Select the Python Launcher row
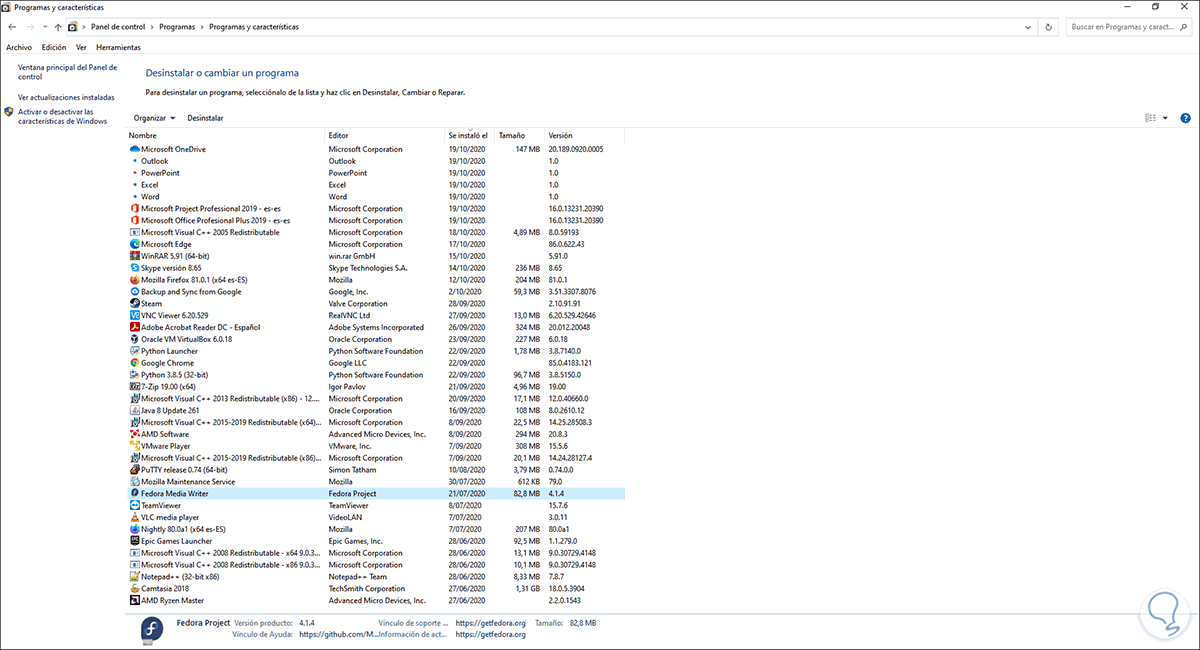The height and width of the screenshot is (650, 1200). (376, 351)
